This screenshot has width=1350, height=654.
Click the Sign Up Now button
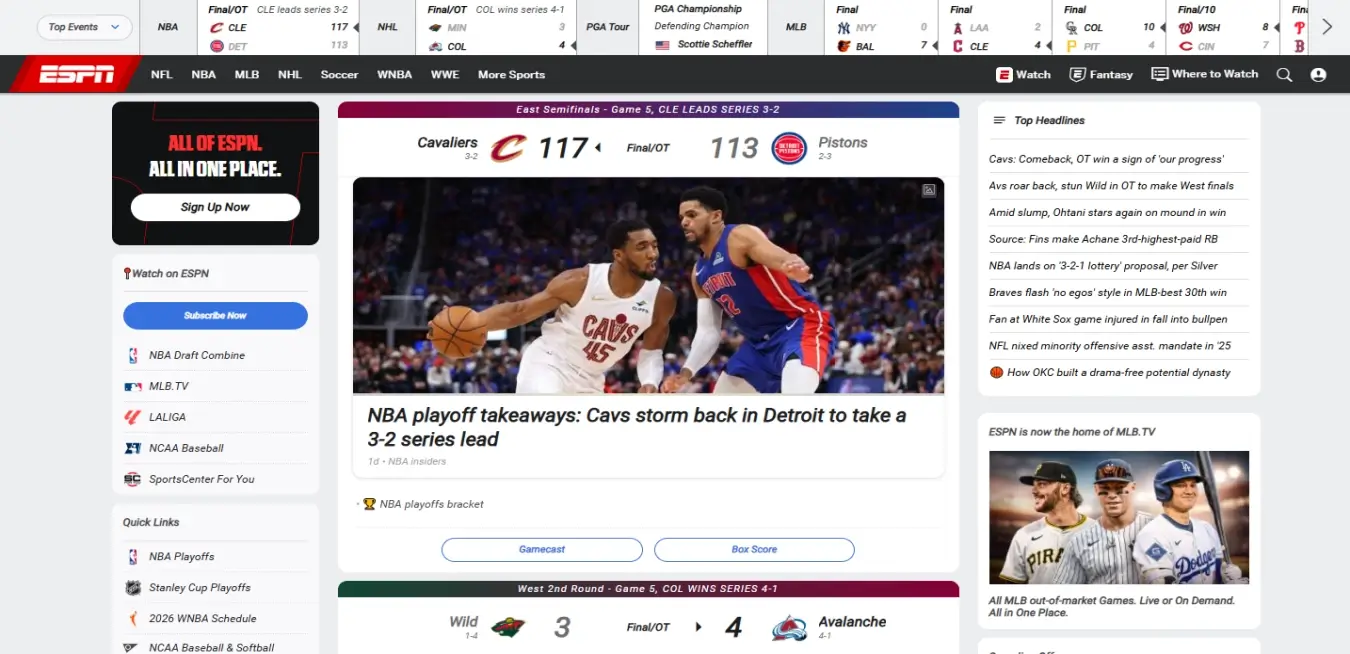215,207
